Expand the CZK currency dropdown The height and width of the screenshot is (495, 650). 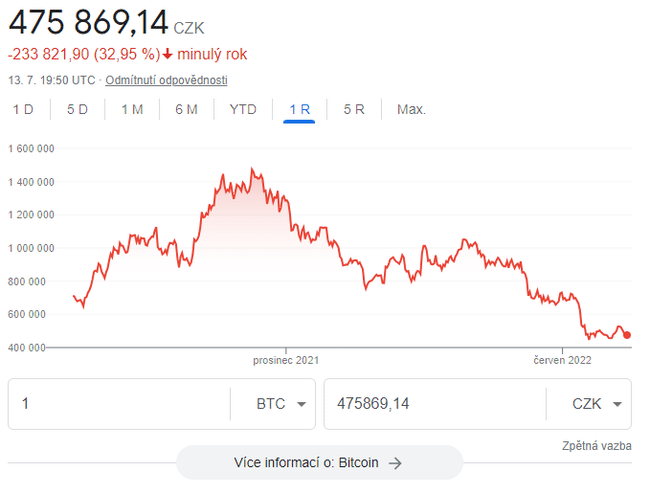point(588,404)
